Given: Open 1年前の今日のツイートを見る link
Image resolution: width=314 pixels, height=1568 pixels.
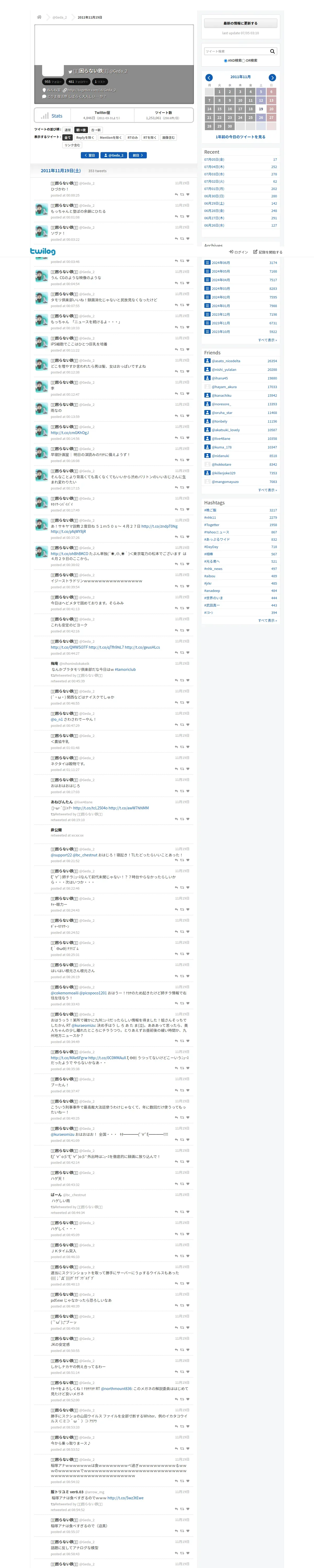Looking at the screenshot, I should coord(240,137).
